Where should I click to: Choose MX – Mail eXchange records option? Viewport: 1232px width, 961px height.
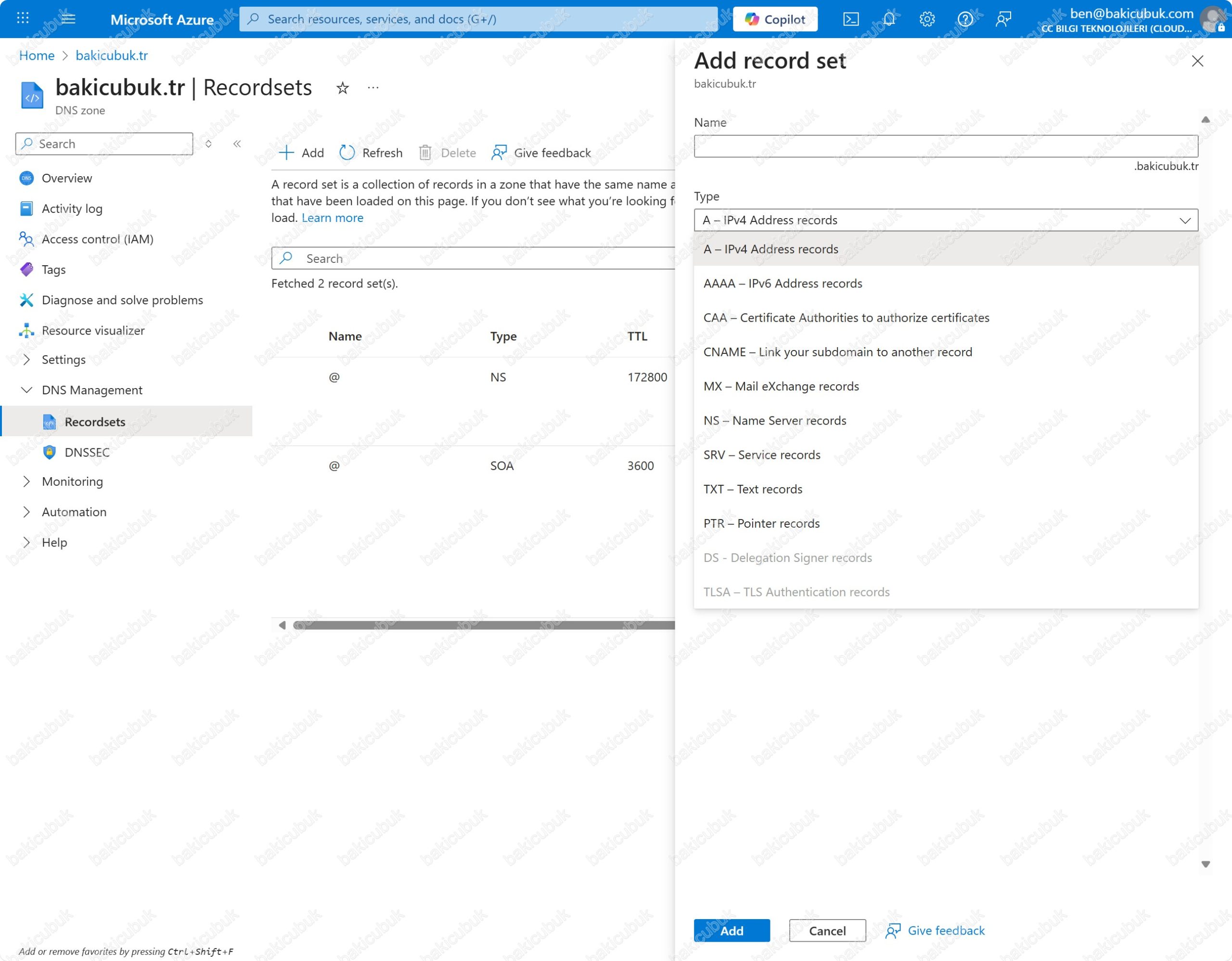pyautogui.click(x=781, y=387)
